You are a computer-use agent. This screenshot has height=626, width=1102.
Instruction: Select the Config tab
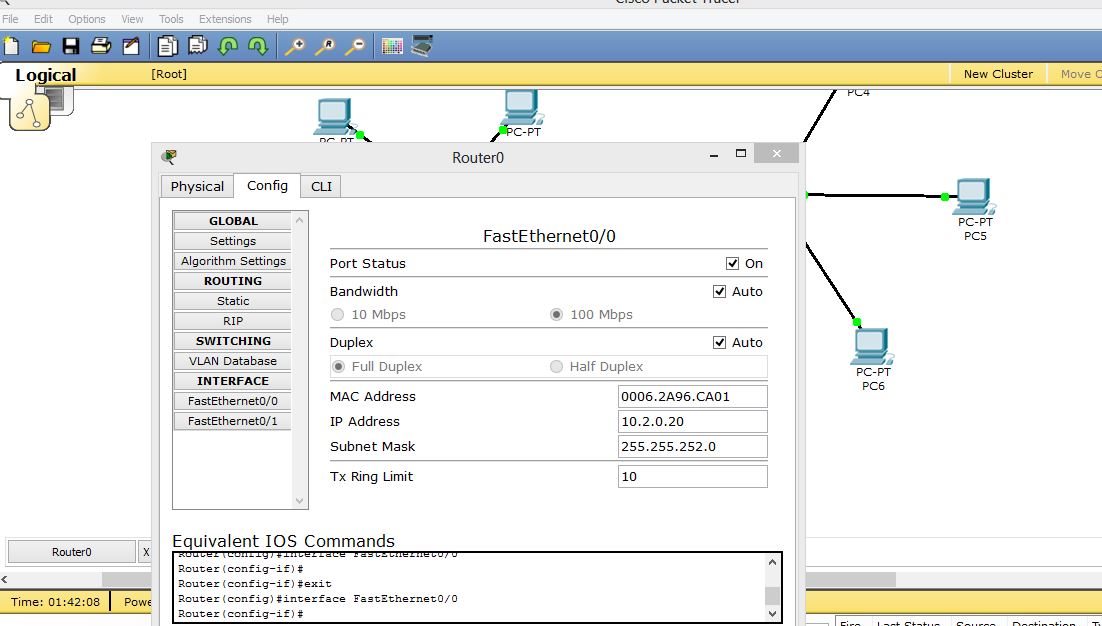coord(267,185)
